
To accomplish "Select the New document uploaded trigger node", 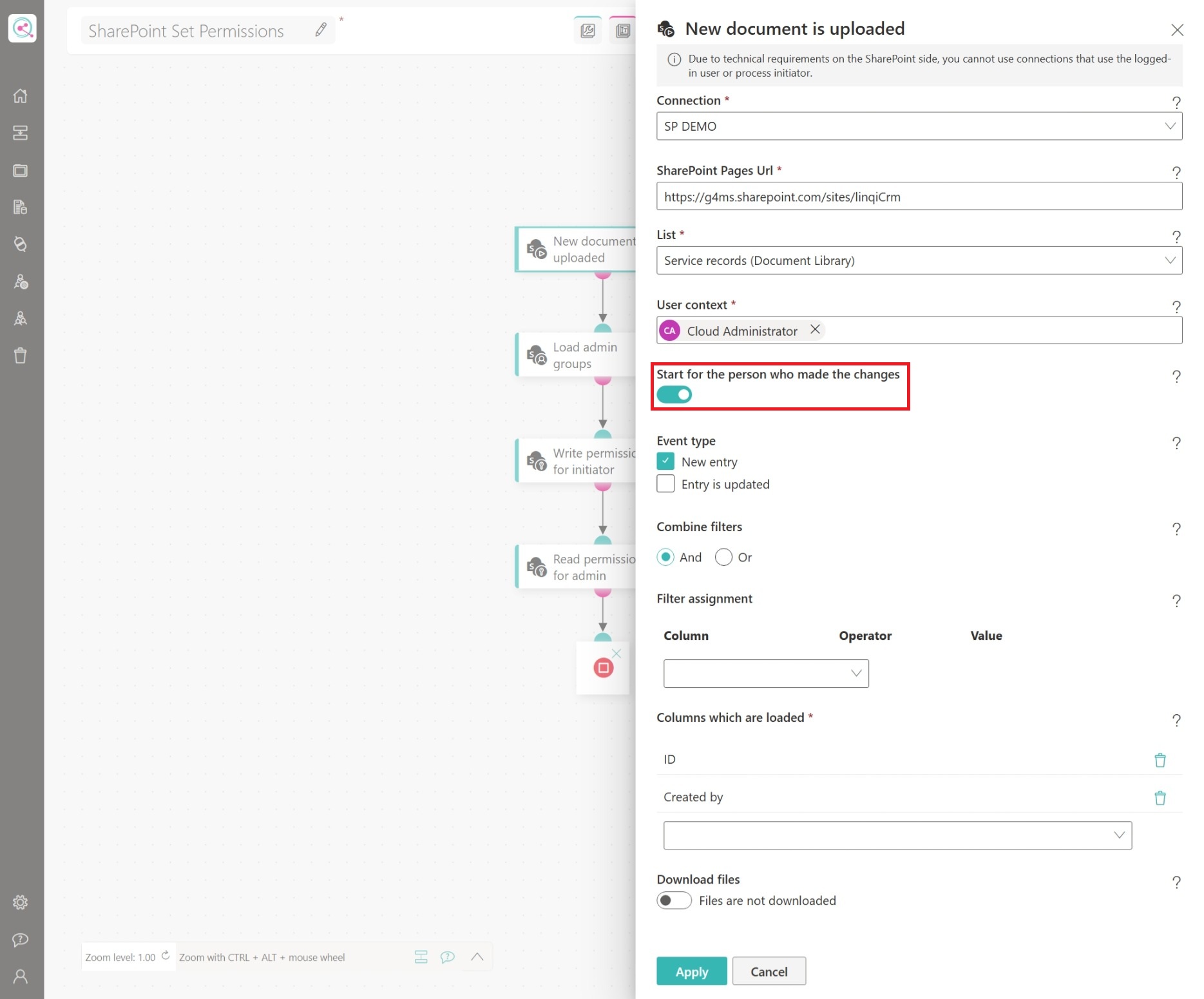I will [x=576, y=249].
